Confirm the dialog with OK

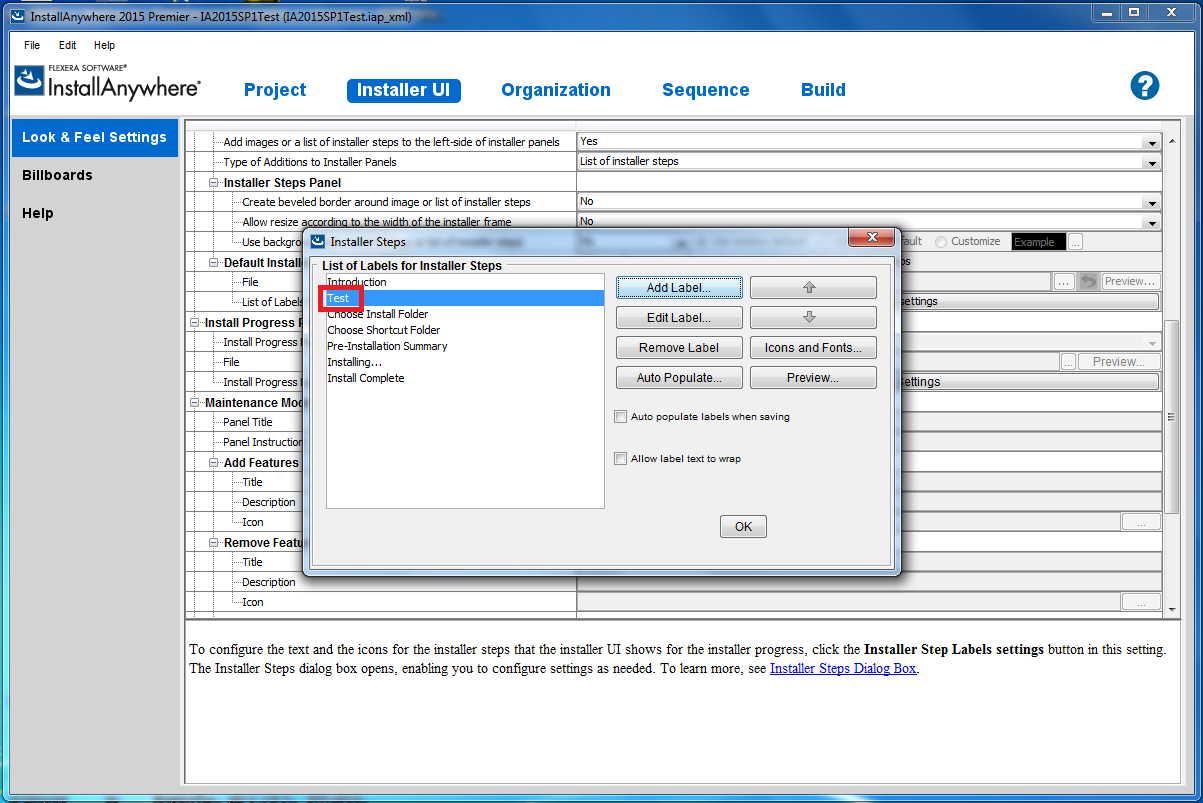point(743,527)
